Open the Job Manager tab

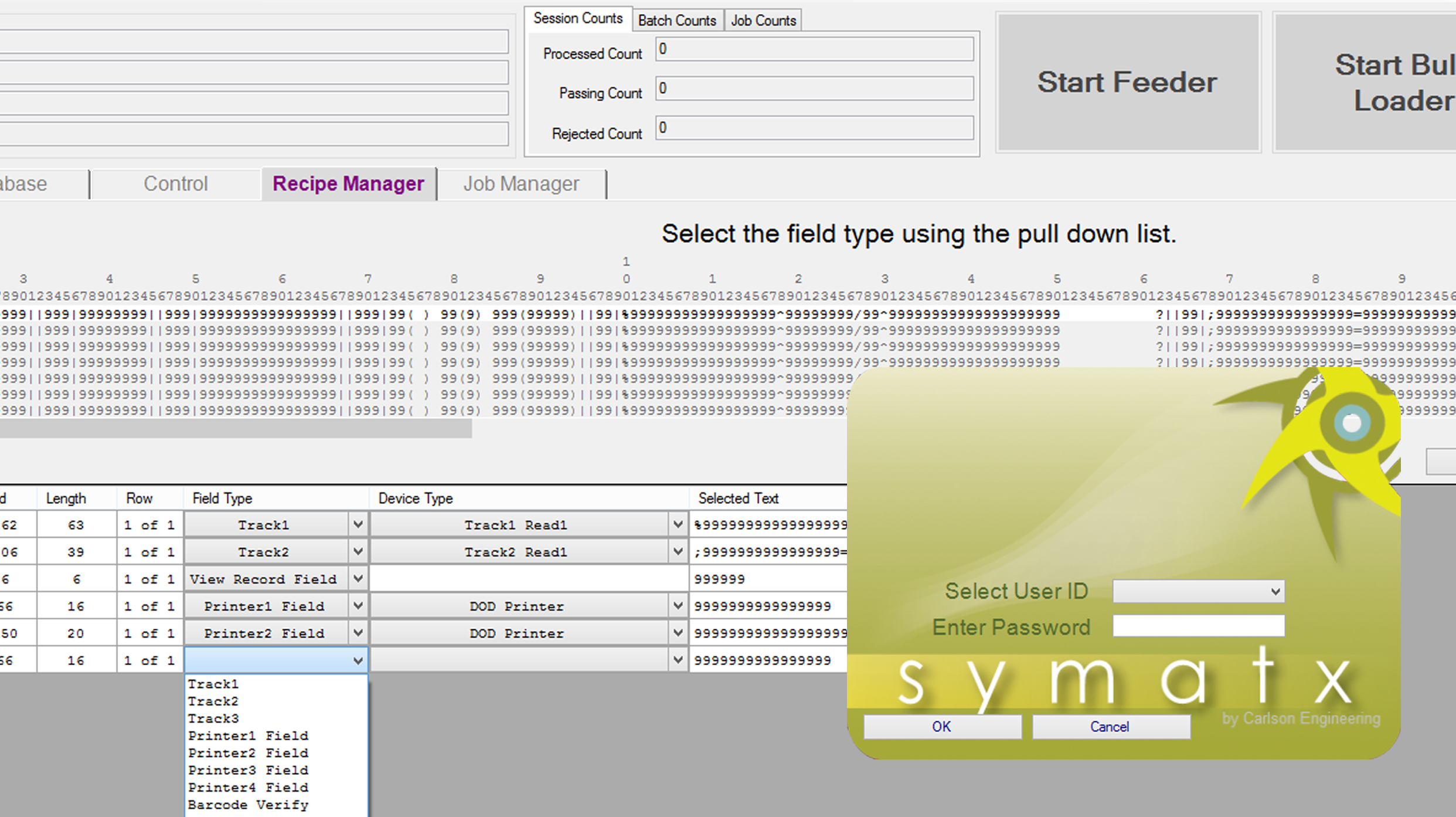pyautogui.click(x=521, y=184)
